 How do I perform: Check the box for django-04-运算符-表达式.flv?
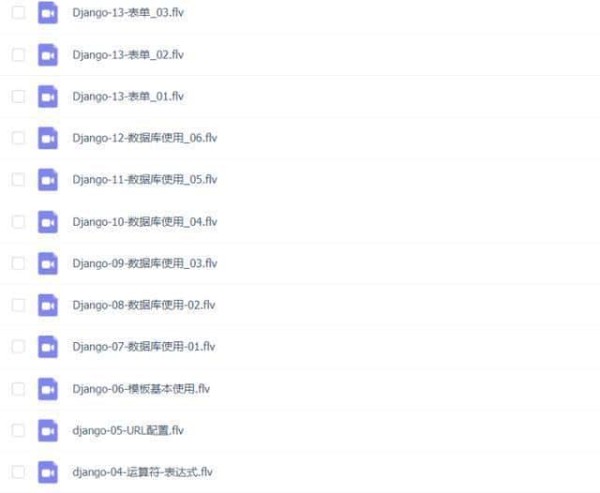coord(18,472)
